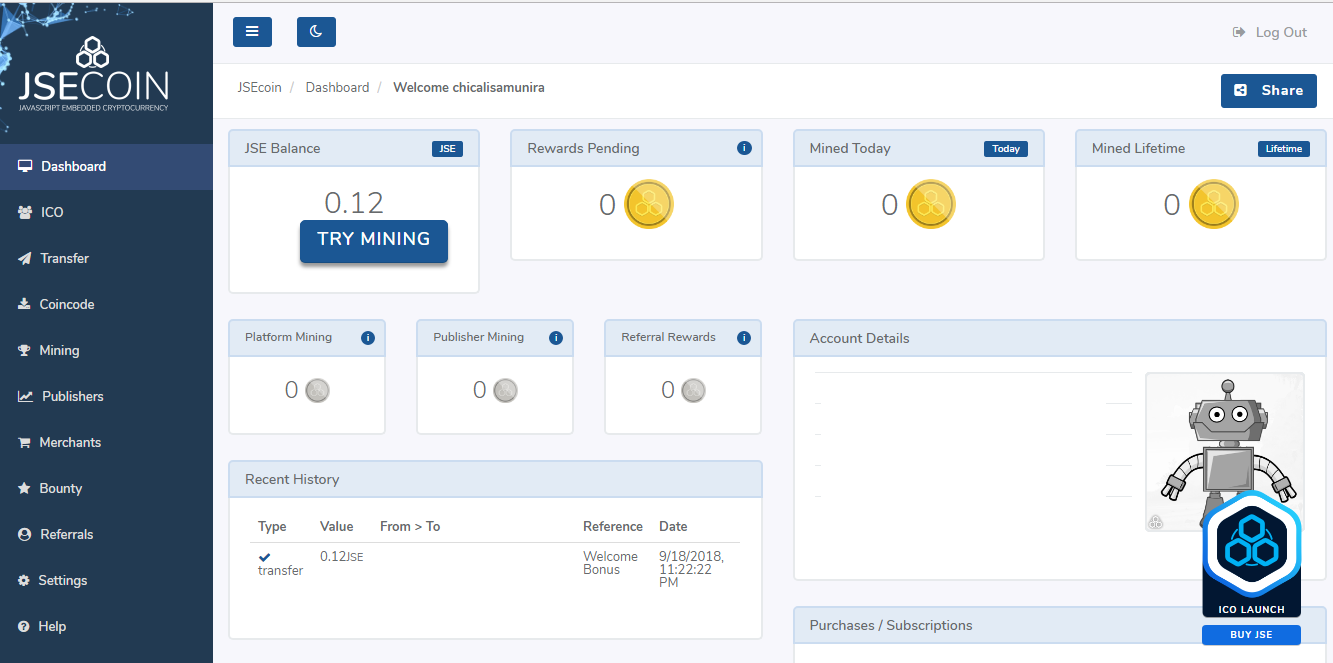Screen dimensions: 1333x663
Task: Click the From > To column header
Action: tap(410, 527)
